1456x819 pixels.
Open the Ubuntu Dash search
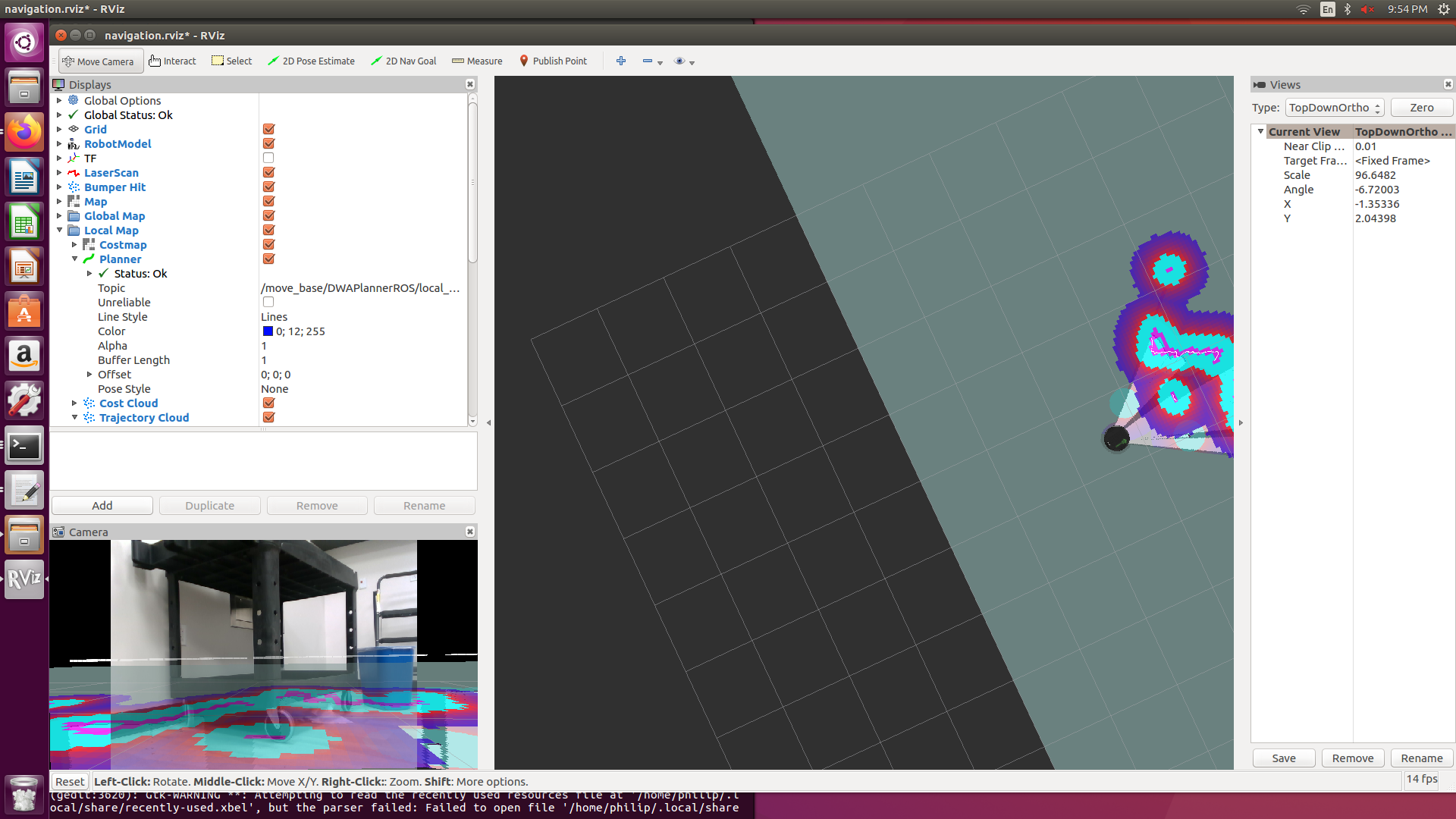24,42
